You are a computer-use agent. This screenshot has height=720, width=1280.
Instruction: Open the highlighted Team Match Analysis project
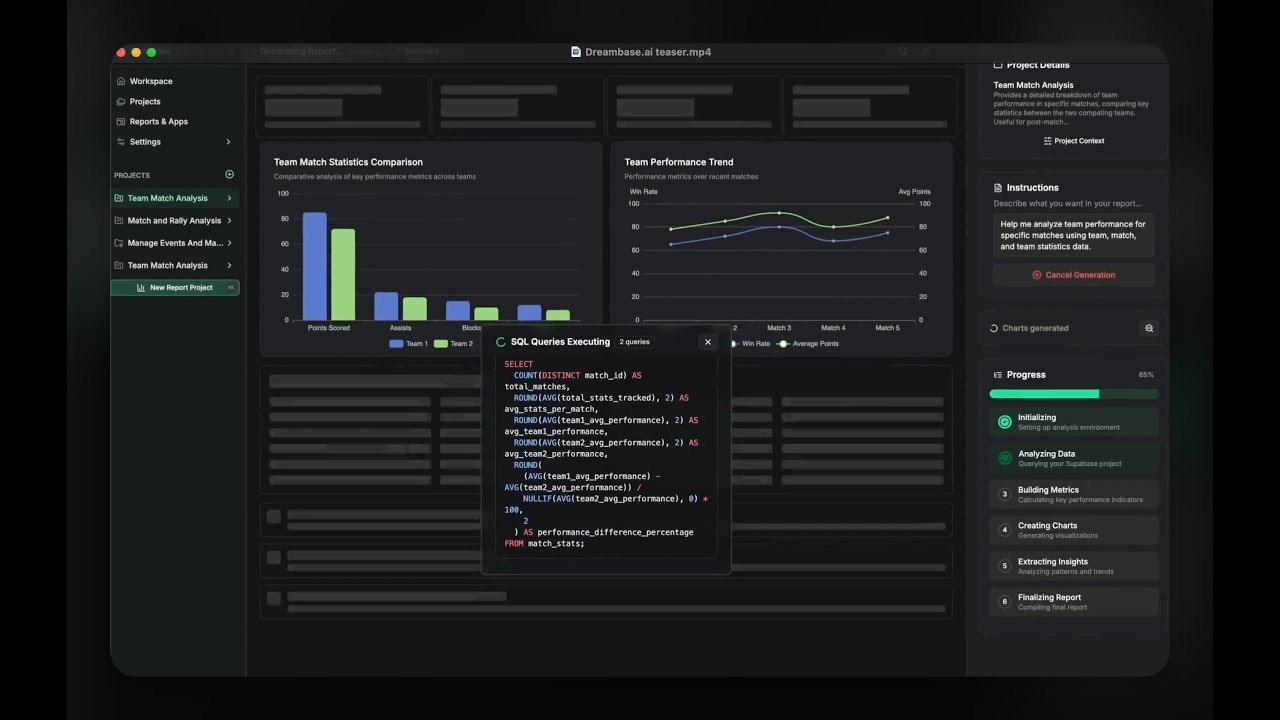167,198
